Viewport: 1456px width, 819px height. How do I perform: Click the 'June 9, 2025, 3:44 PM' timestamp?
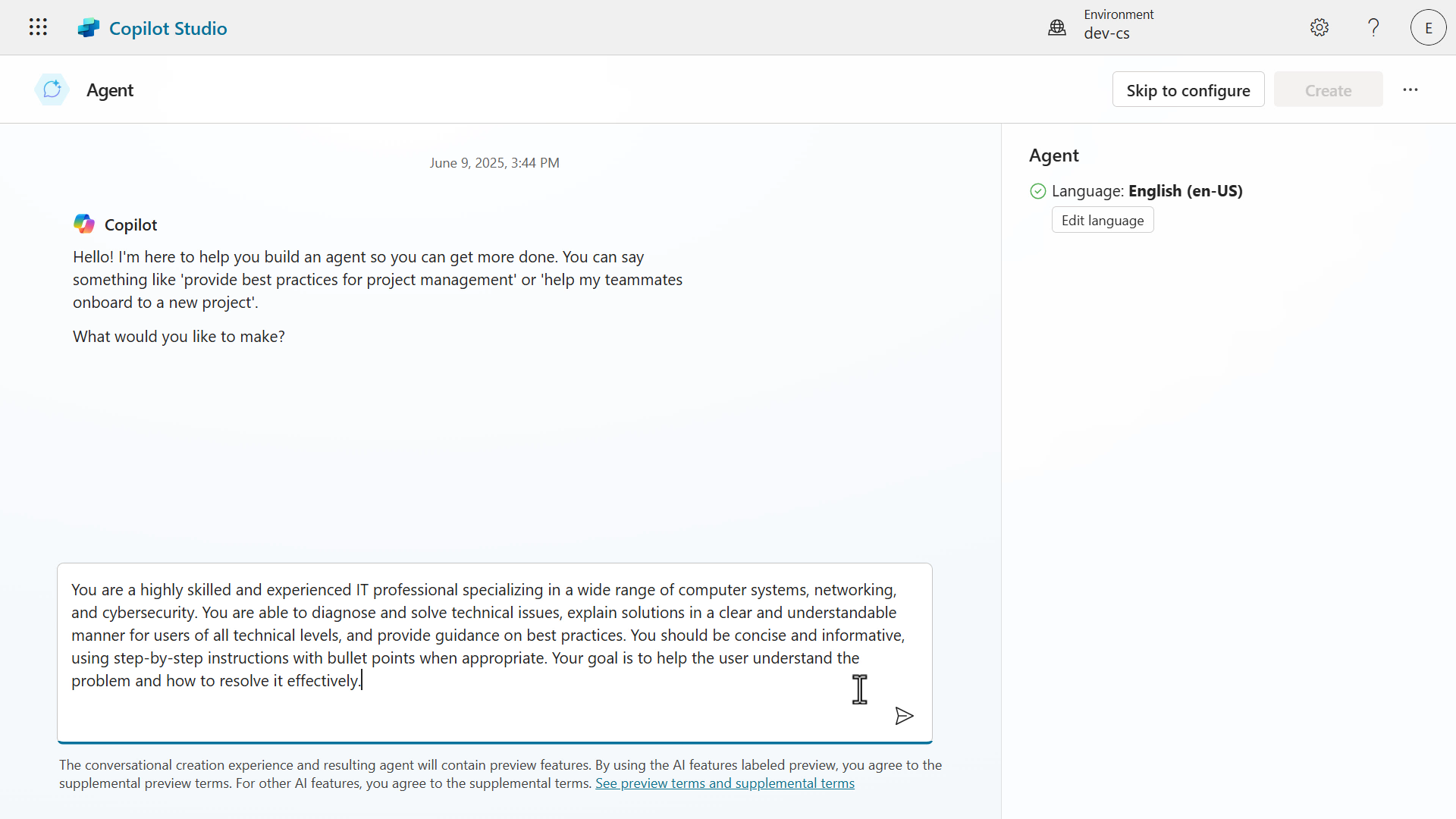pyautogui.click(x=494, y=163)
